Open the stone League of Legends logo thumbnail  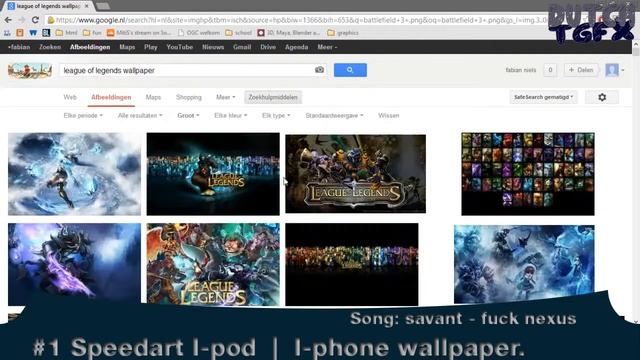(356, 174)
